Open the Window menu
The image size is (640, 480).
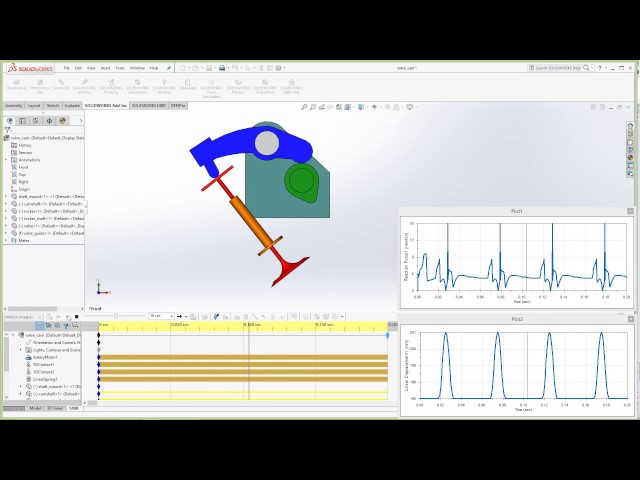pyautogui.click(x=137, y=68)
